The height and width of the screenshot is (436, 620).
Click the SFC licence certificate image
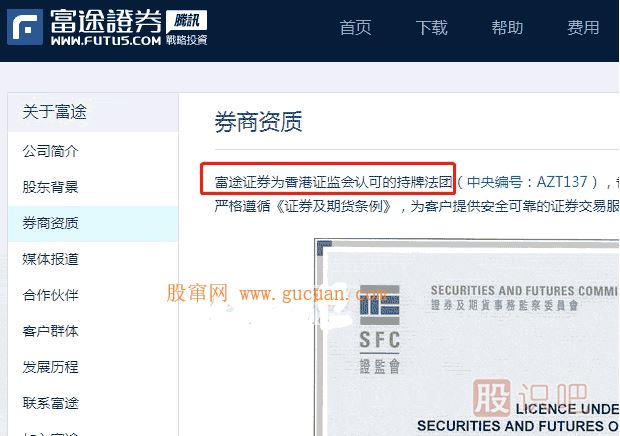point(467,337)
